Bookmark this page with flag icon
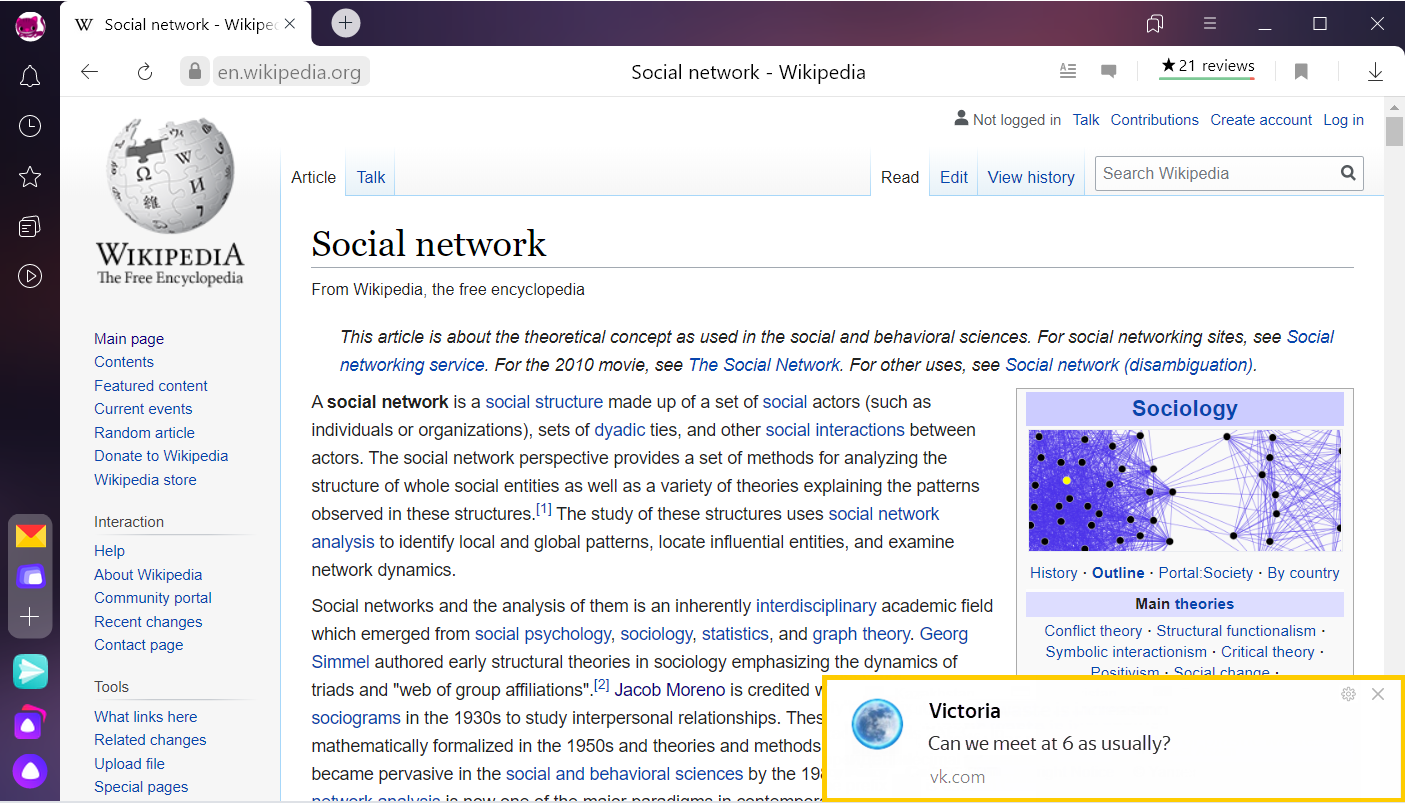 1301,71
